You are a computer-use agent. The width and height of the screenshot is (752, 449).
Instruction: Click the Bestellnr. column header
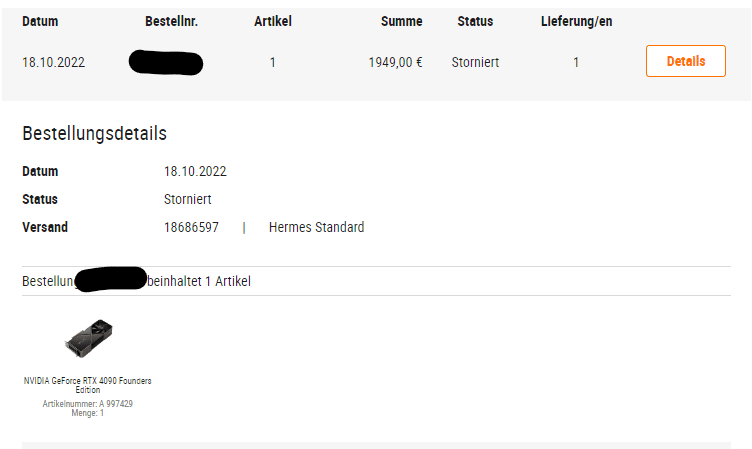171,22
